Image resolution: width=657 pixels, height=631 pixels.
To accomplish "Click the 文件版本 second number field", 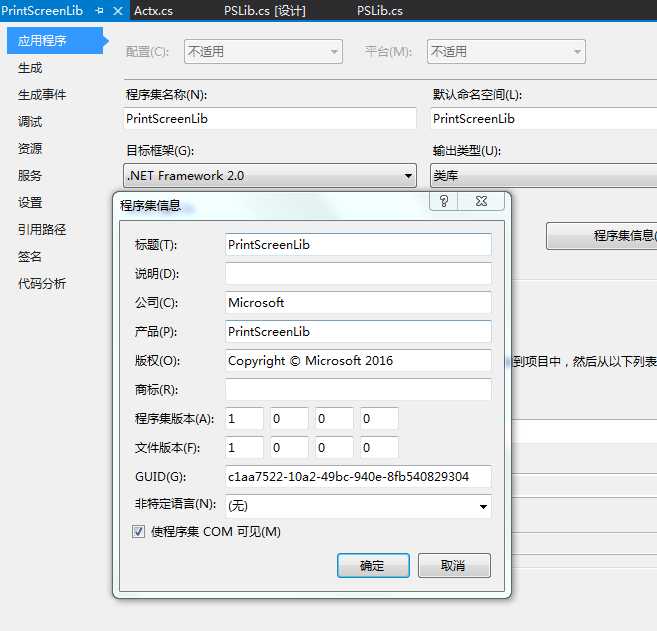I will pyautogui.click(x=289, y=448).
